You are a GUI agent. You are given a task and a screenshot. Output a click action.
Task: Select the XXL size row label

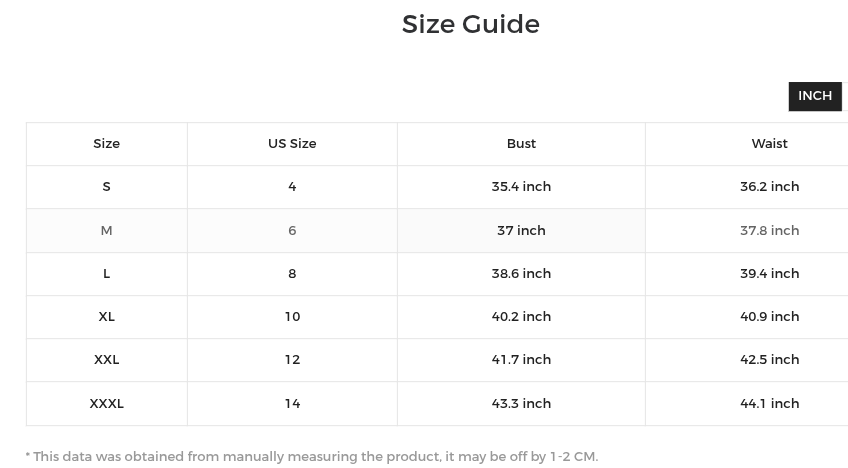[x=107, y=360]
